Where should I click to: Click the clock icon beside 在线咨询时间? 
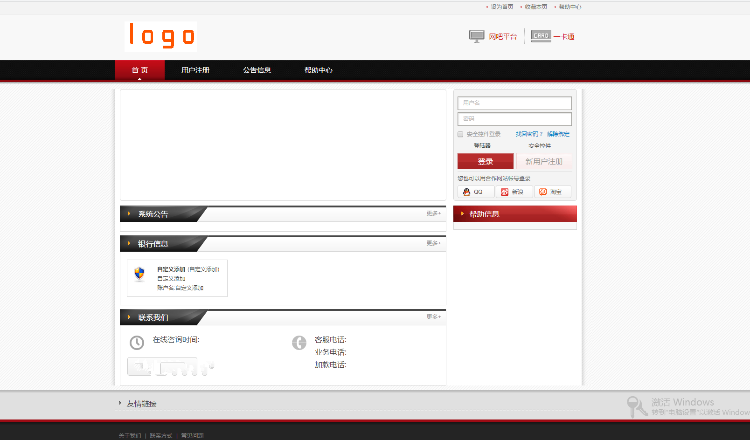click(x=137, y=342)
